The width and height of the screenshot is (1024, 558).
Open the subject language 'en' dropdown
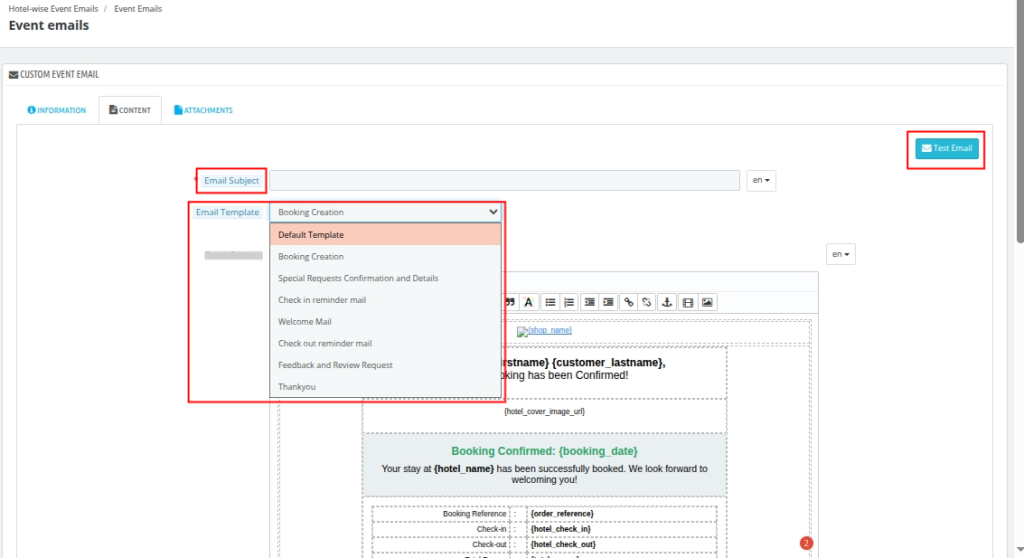(761, 180)
